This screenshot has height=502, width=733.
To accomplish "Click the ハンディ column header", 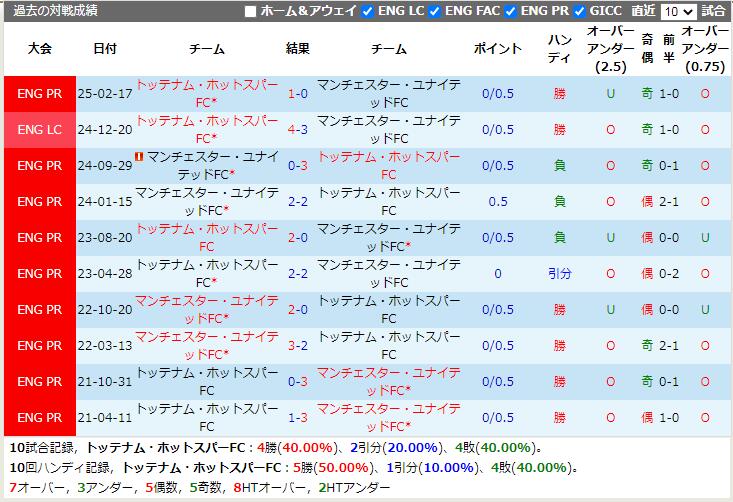I will (x=560, y=49).
